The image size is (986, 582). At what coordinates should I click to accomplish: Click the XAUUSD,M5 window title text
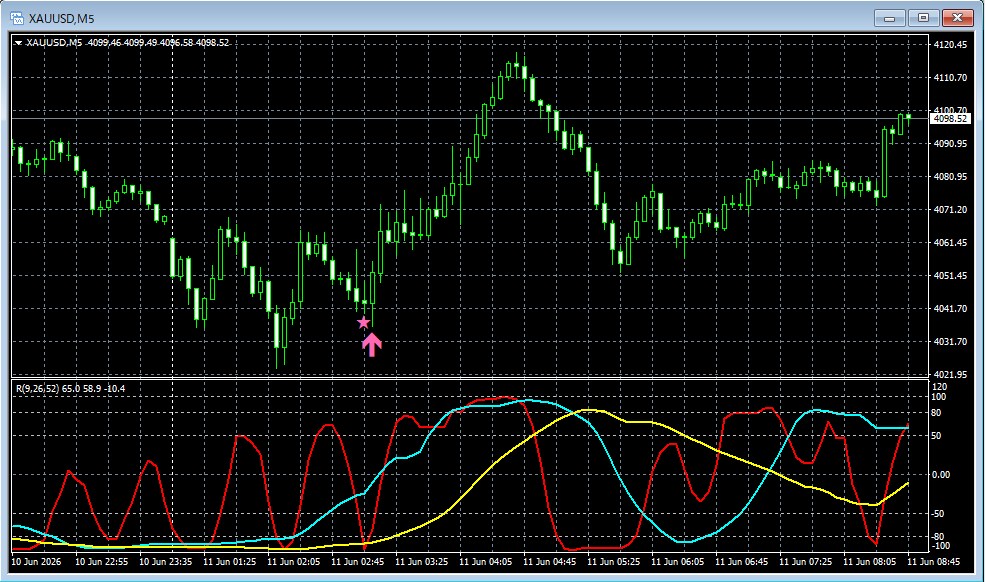pyautogui.click(x=62, y=19)
